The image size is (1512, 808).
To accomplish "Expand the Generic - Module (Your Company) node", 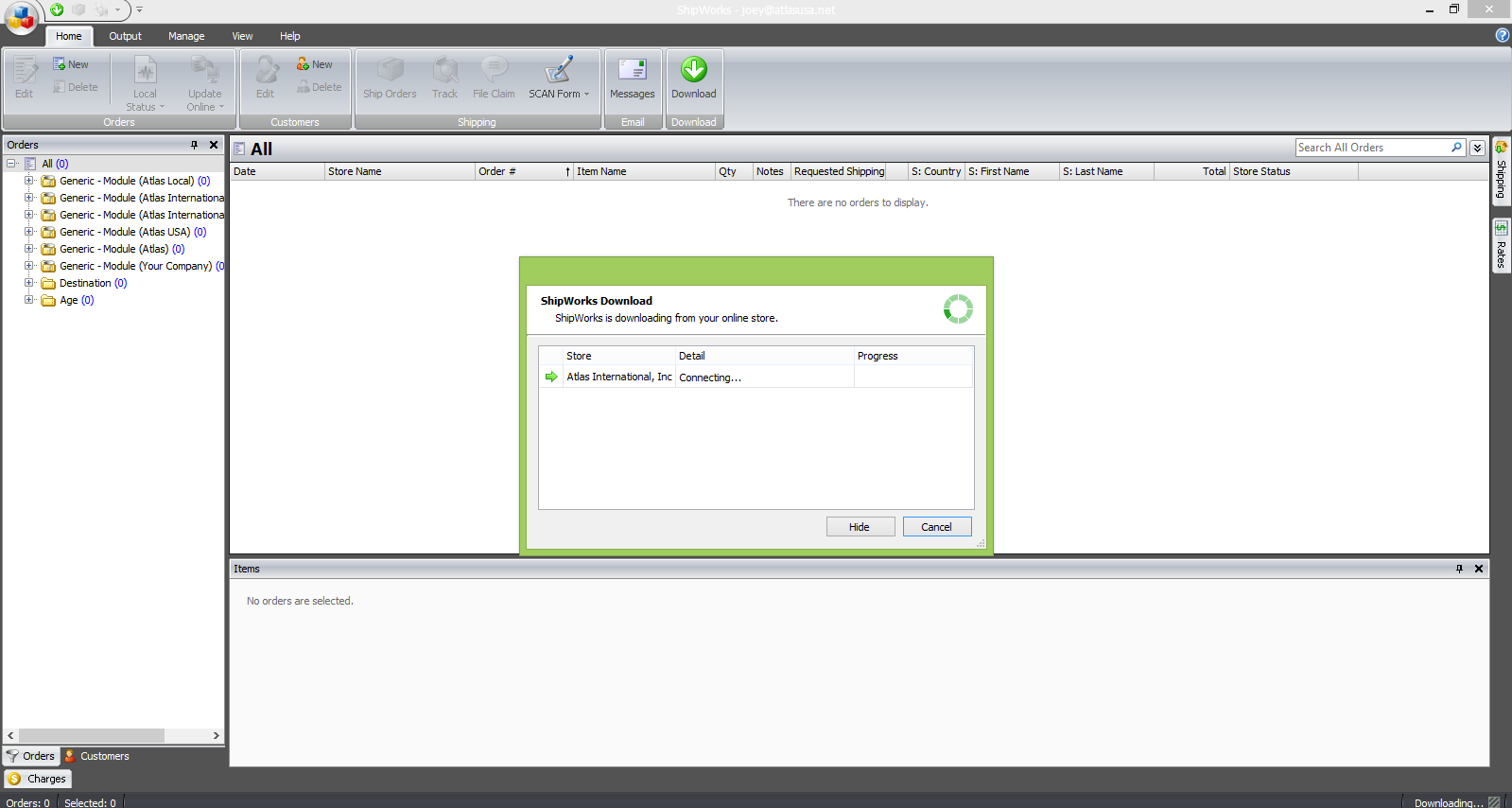I will point(28,266).
